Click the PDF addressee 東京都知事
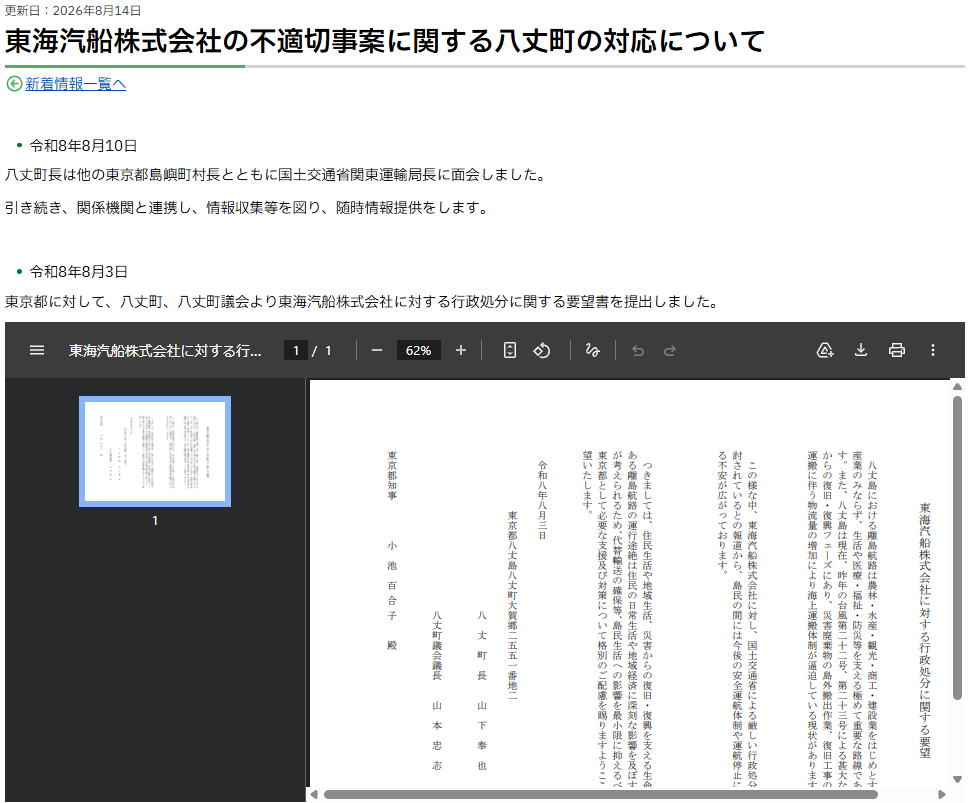 (x=392, y=475)
